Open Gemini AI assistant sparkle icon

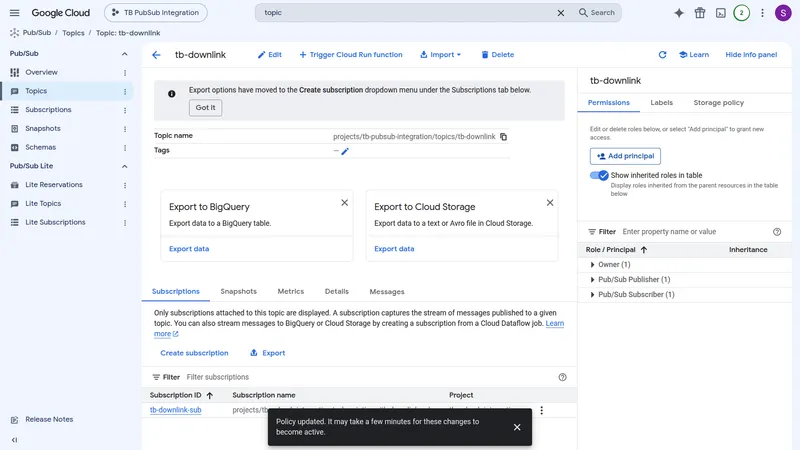679,13
